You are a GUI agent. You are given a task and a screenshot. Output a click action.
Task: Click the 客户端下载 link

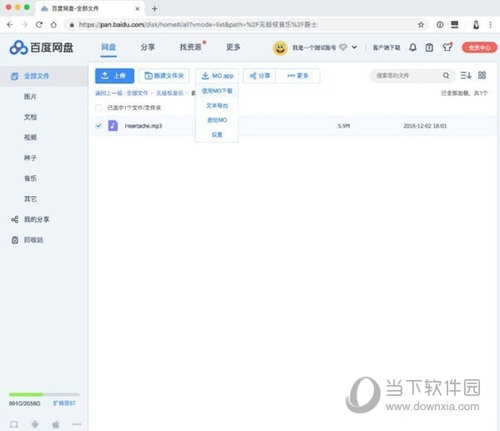386,48
